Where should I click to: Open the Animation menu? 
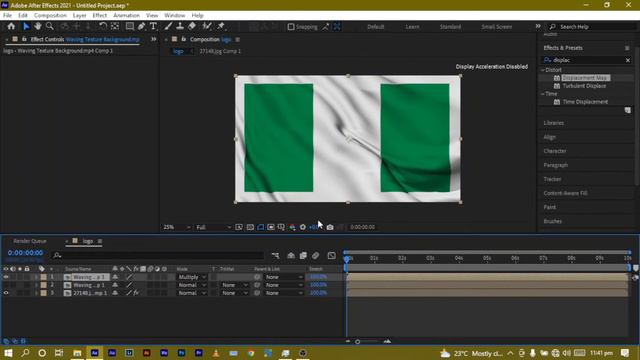coord(126,15)
